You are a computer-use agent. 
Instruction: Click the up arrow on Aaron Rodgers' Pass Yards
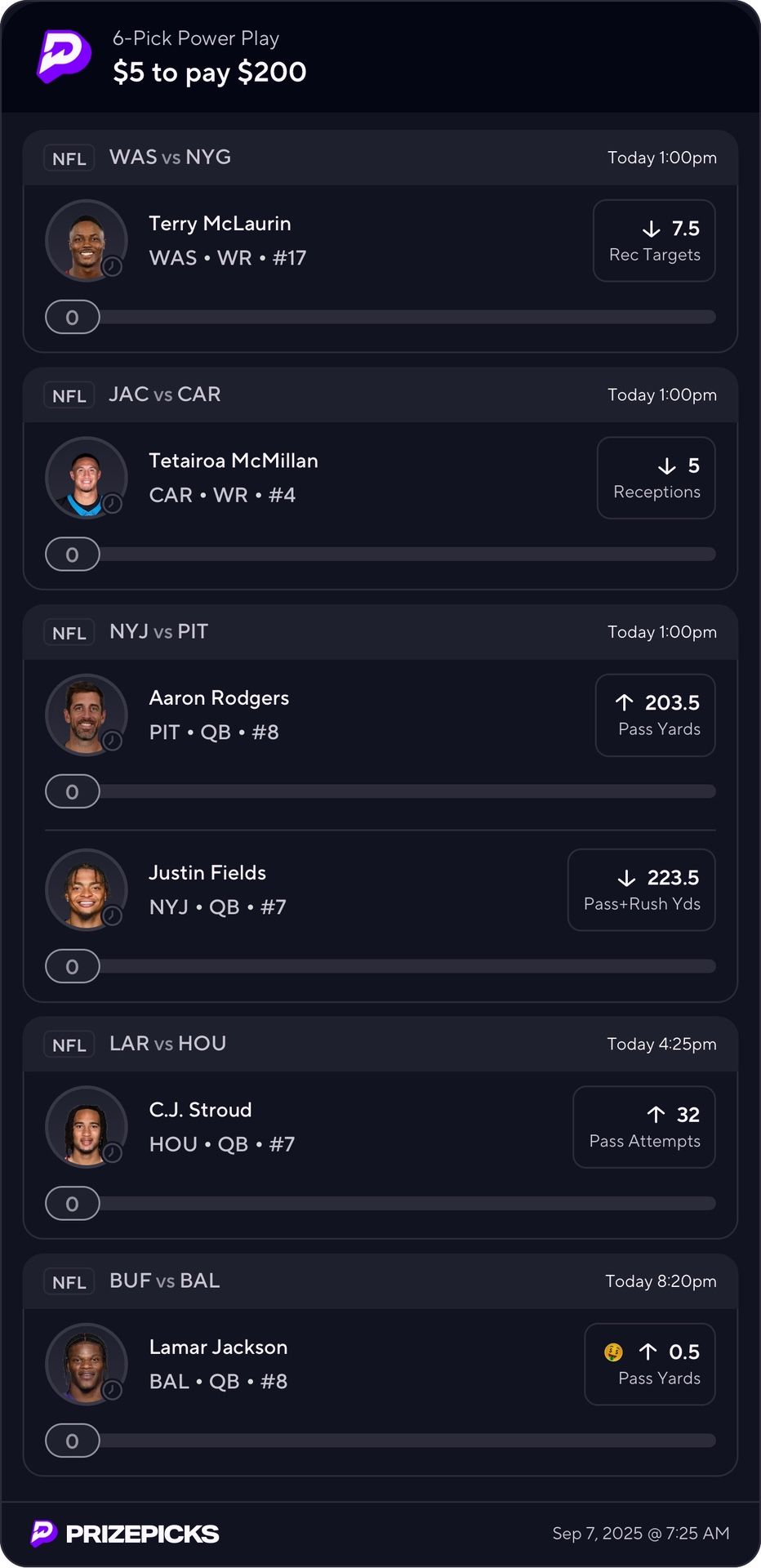tap(625, 702)
